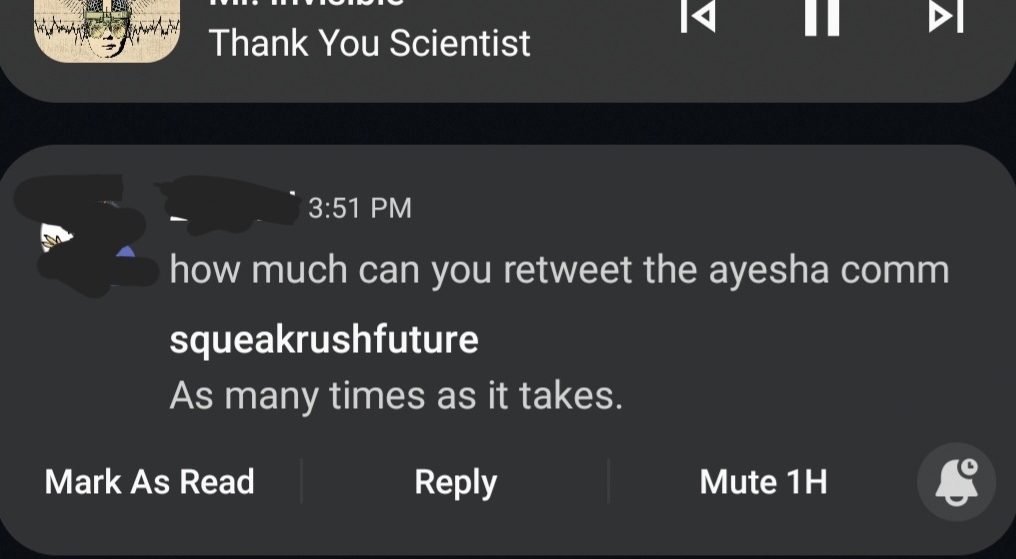Open the squeakrushfuture sender name
The width and height of the screenshot is (1016, 559).
pos(324,340)
